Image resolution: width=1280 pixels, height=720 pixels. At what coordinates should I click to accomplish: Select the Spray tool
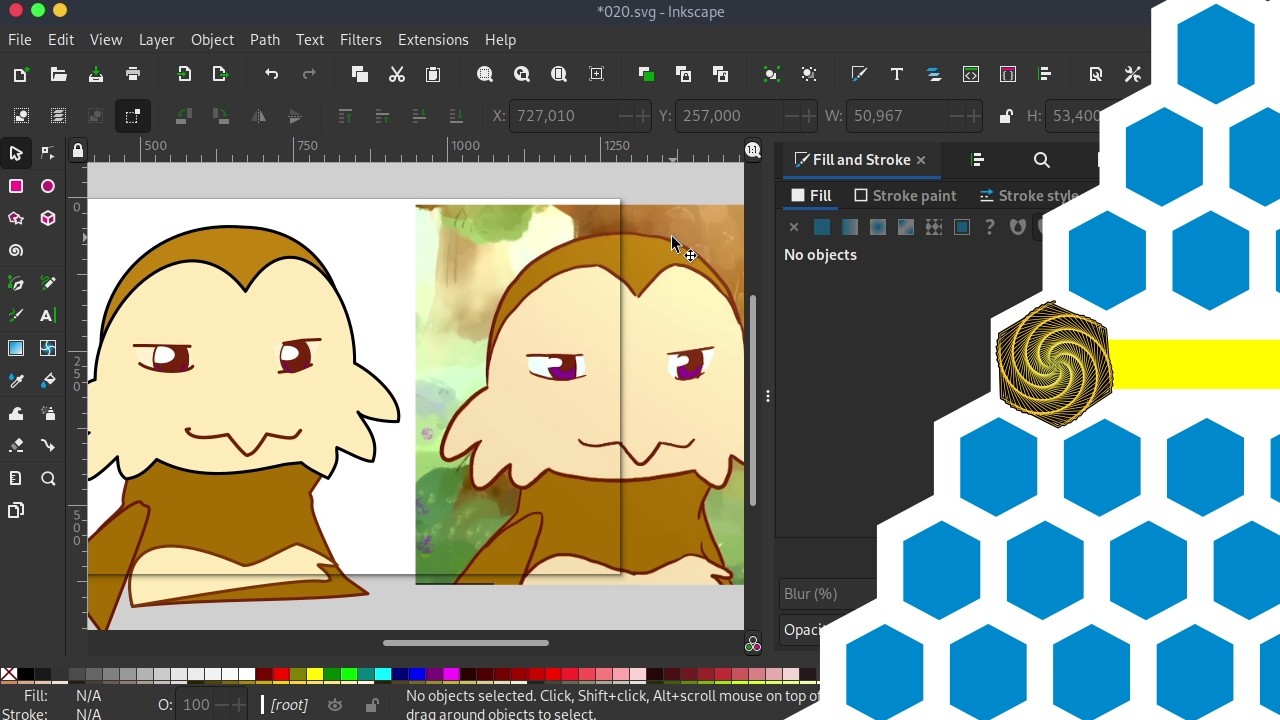click(x=48, y=413)
